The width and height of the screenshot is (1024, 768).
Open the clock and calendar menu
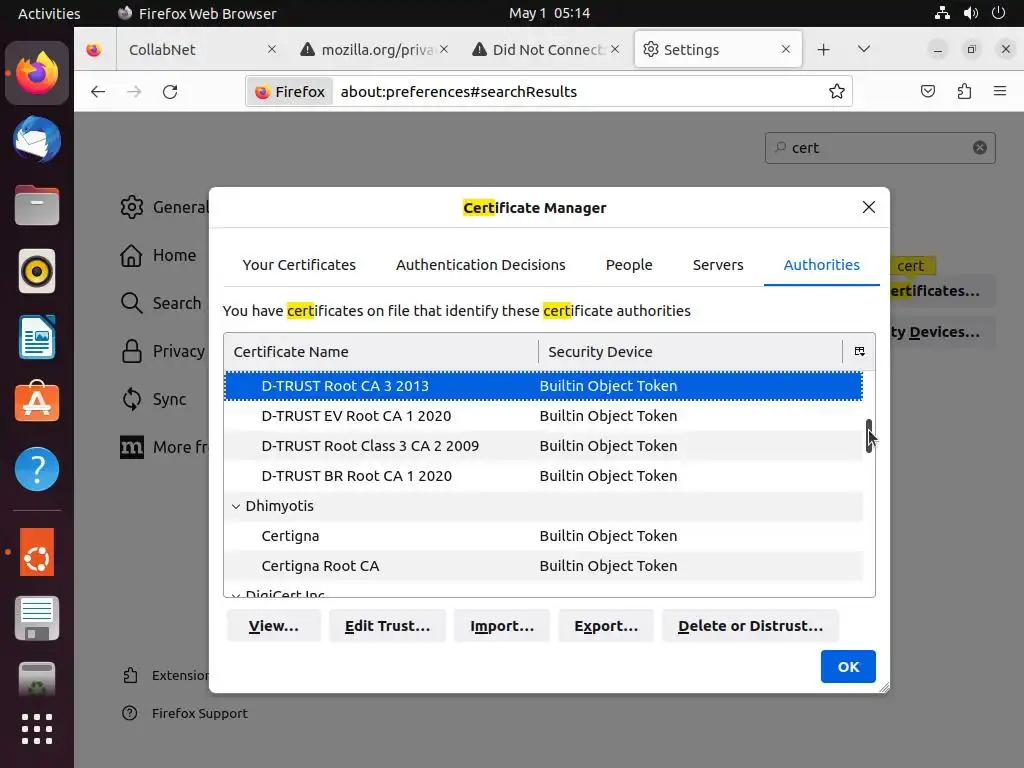coord(549,13)
